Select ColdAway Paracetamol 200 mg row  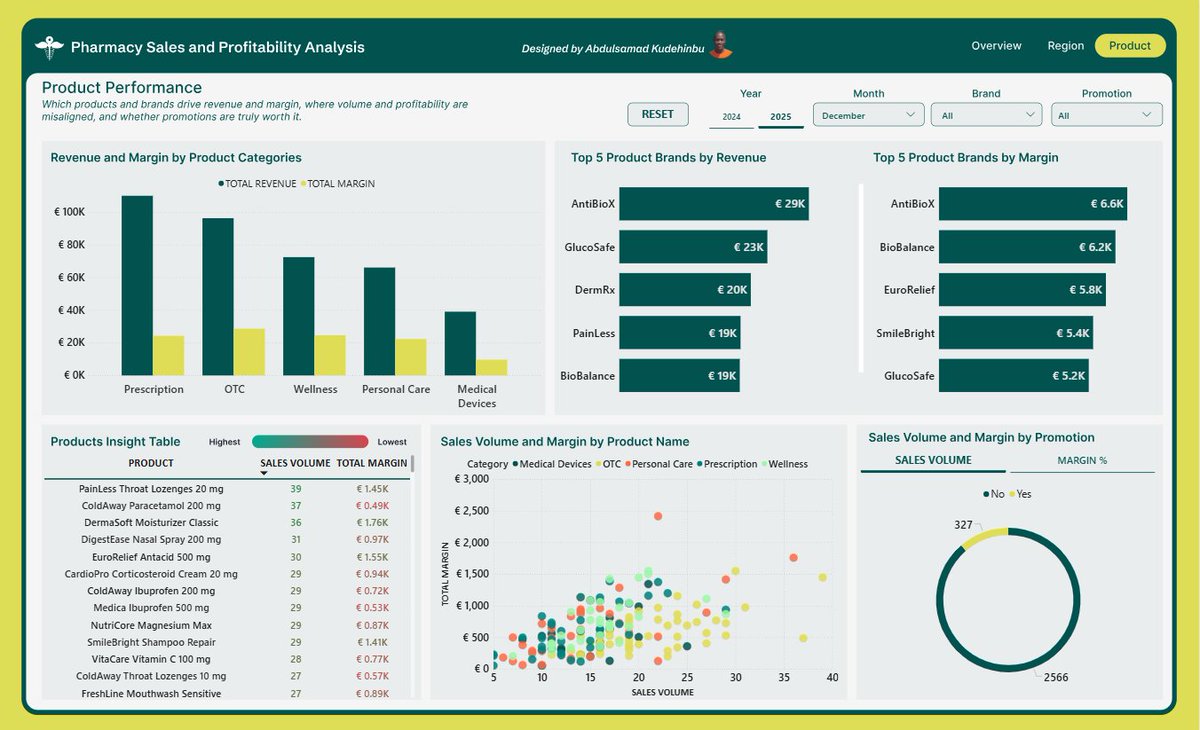coord(227,506)
